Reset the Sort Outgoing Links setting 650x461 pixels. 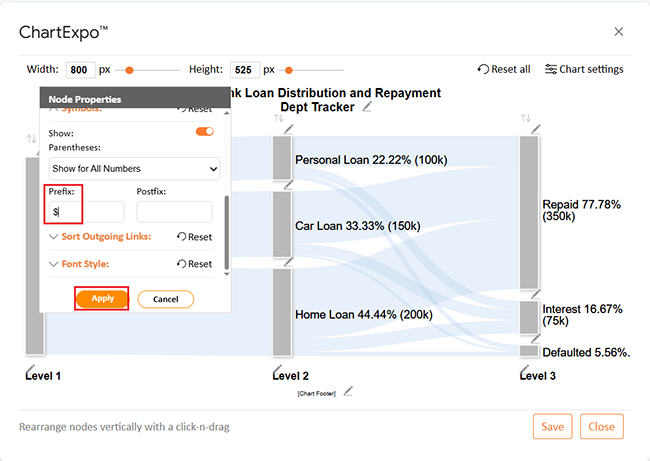(x=194, y=237)
